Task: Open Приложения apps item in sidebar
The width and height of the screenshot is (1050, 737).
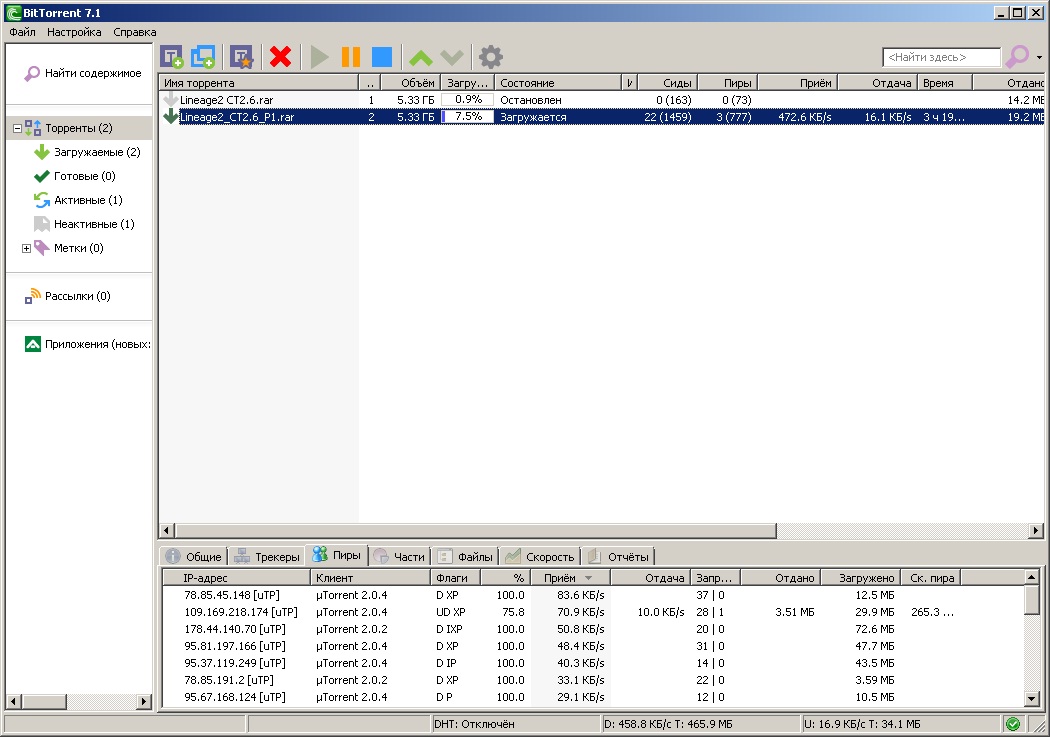Action: (x=87, y=344)
